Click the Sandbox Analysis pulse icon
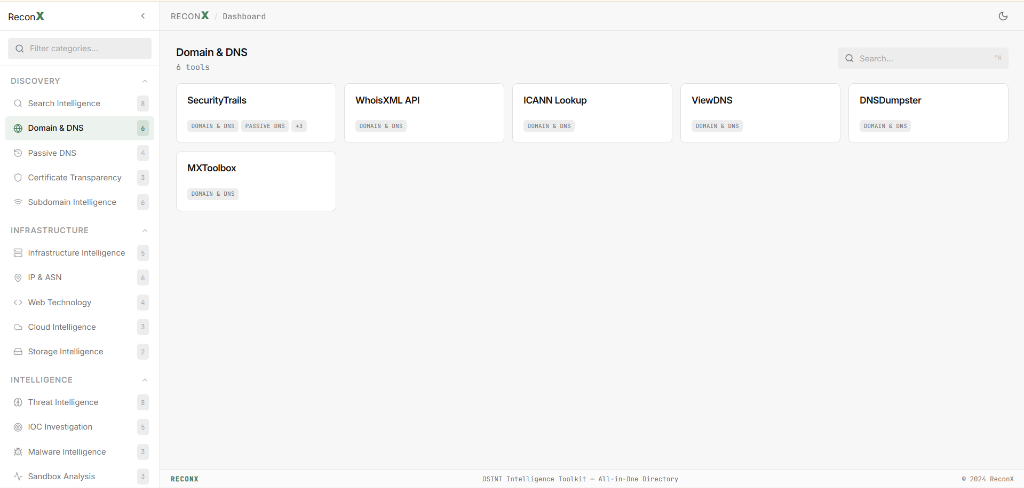The width and height of the screenshot is (1024, 488). tap(18, 476)
